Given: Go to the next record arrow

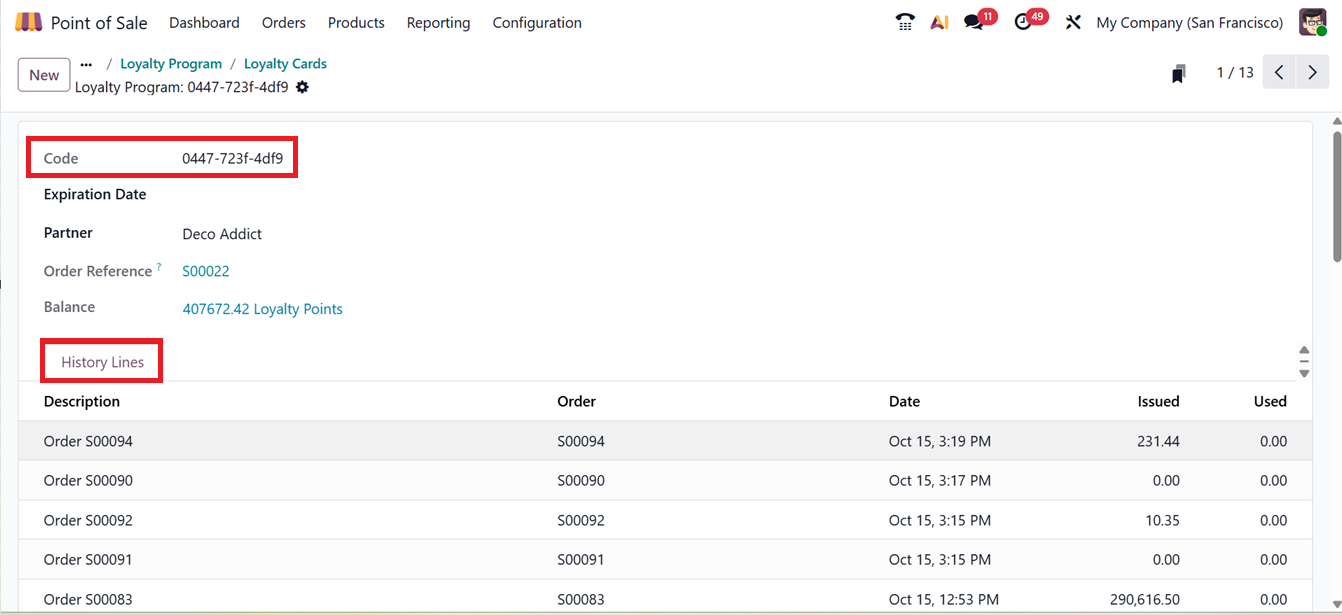Looking at the screenshot, I should click(x=1312, y=73).
